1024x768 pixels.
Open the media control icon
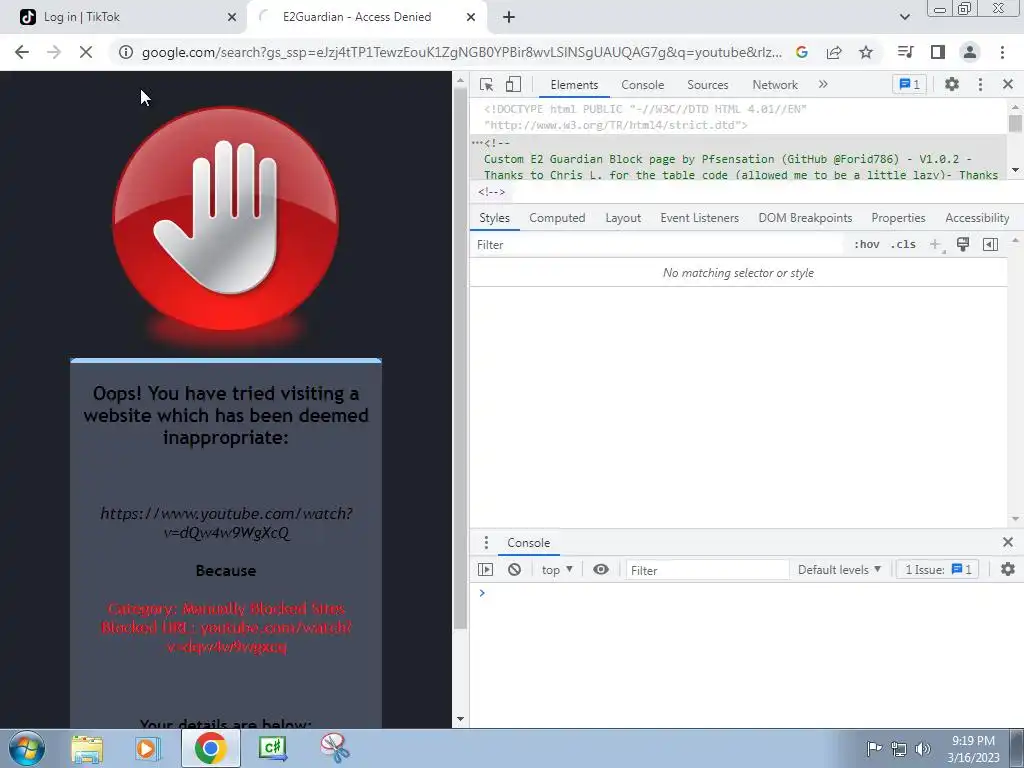(x=905, y=52)
